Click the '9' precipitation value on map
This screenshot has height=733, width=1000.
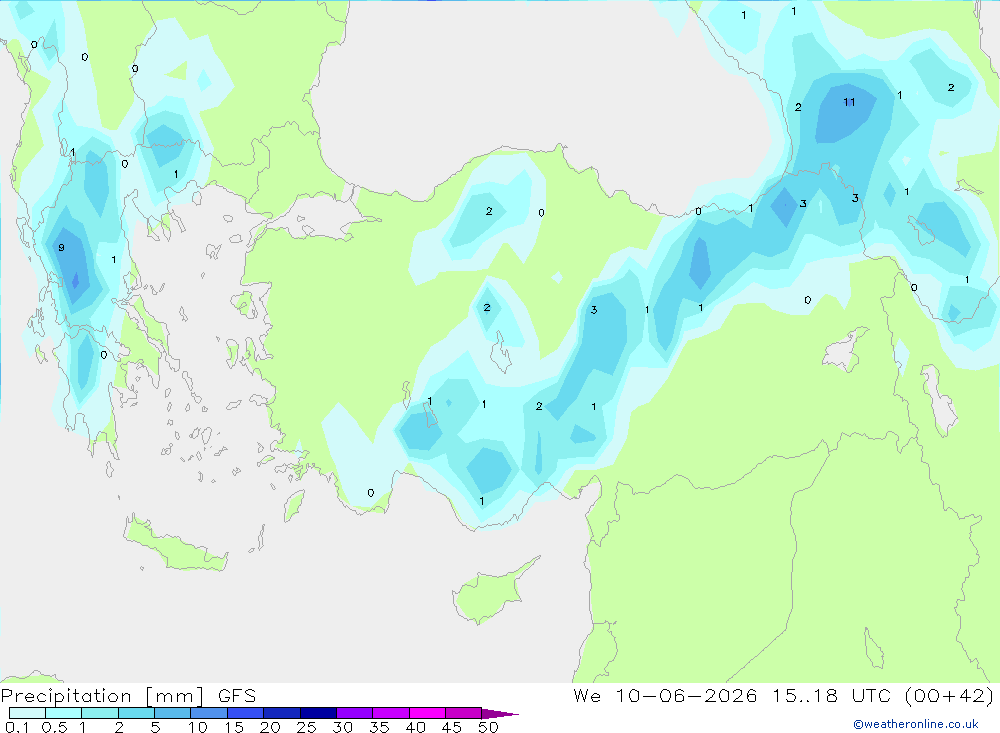(61, 248)
